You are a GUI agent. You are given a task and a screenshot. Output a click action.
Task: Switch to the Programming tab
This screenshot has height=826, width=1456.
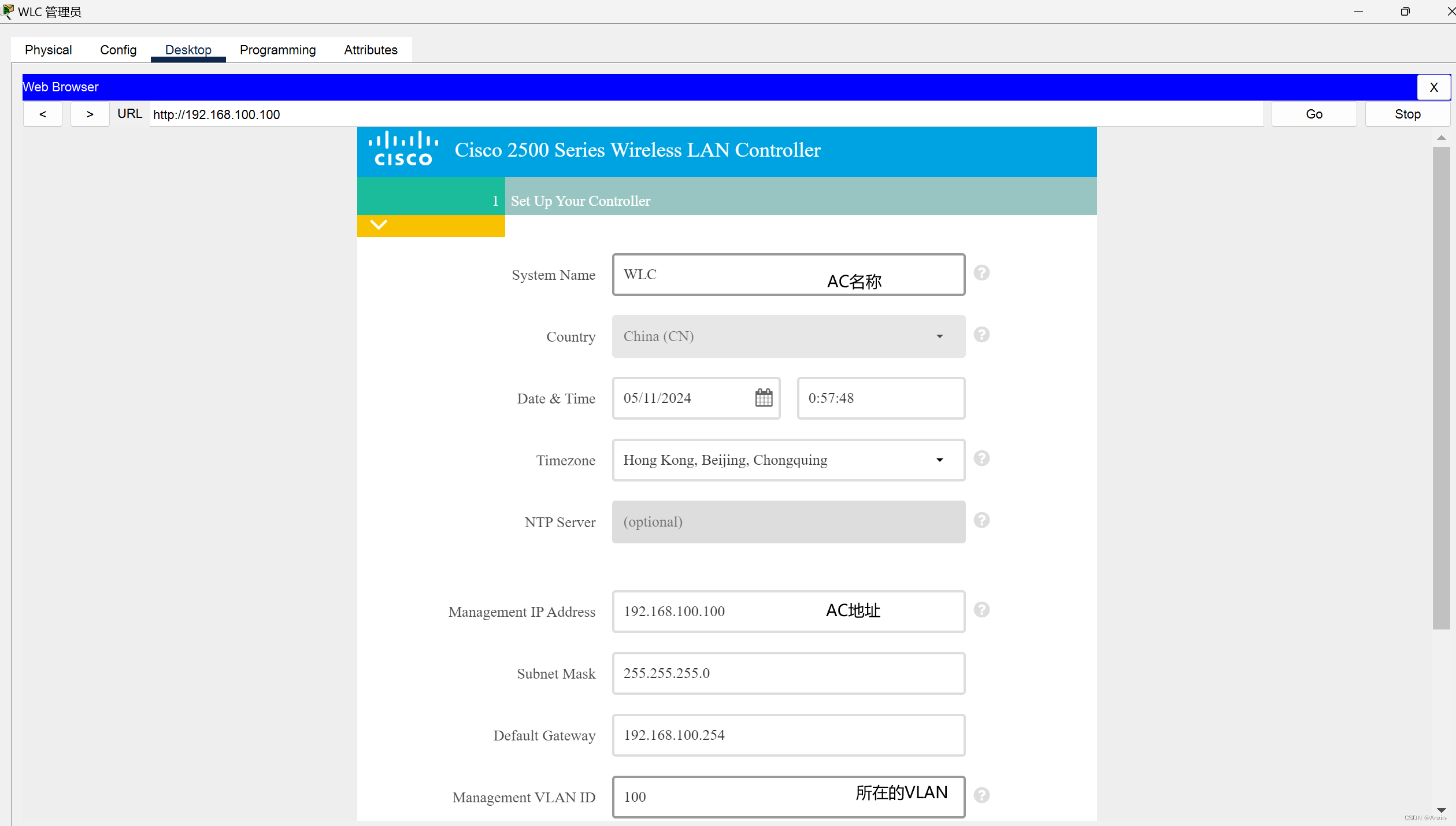click(x=277, y=50)
